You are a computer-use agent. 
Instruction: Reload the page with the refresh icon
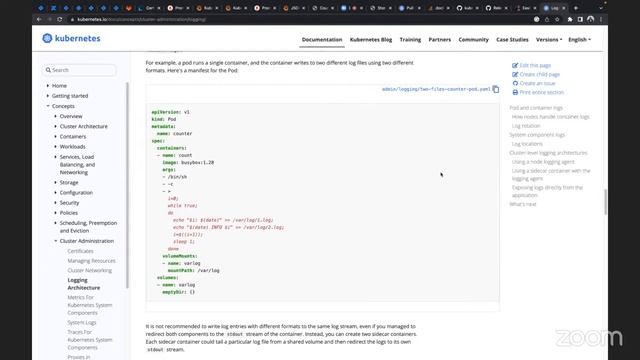point(60,19)
